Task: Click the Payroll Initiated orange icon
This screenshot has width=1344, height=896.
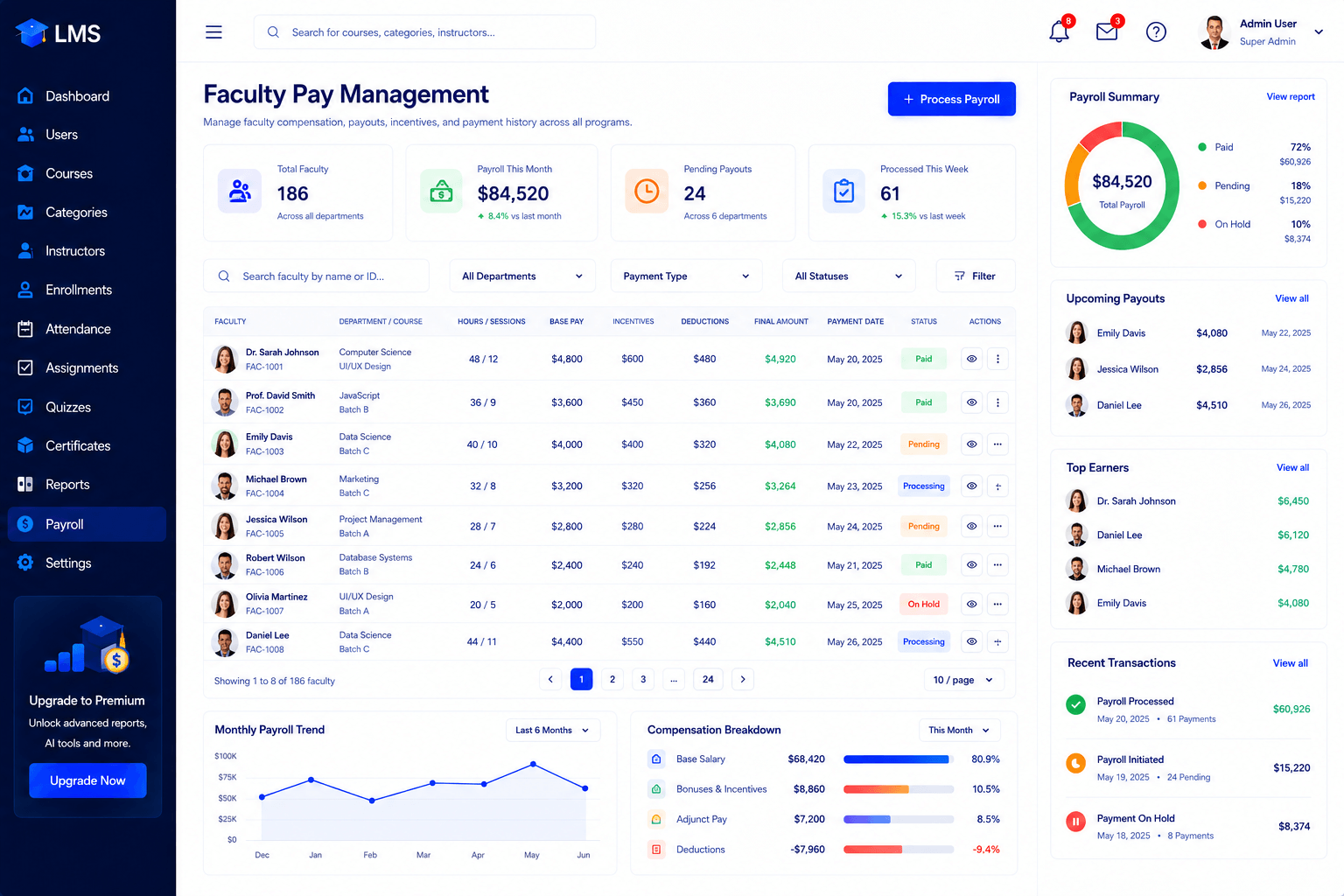Action: [x=1076, y=763]
